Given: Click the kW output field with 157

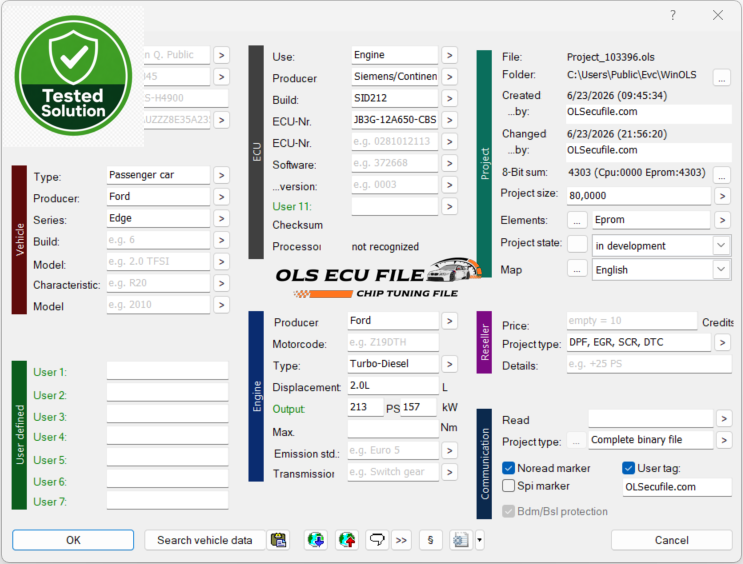Looking at the screenshot, I should pyautogui.click(x=418, y=408).
